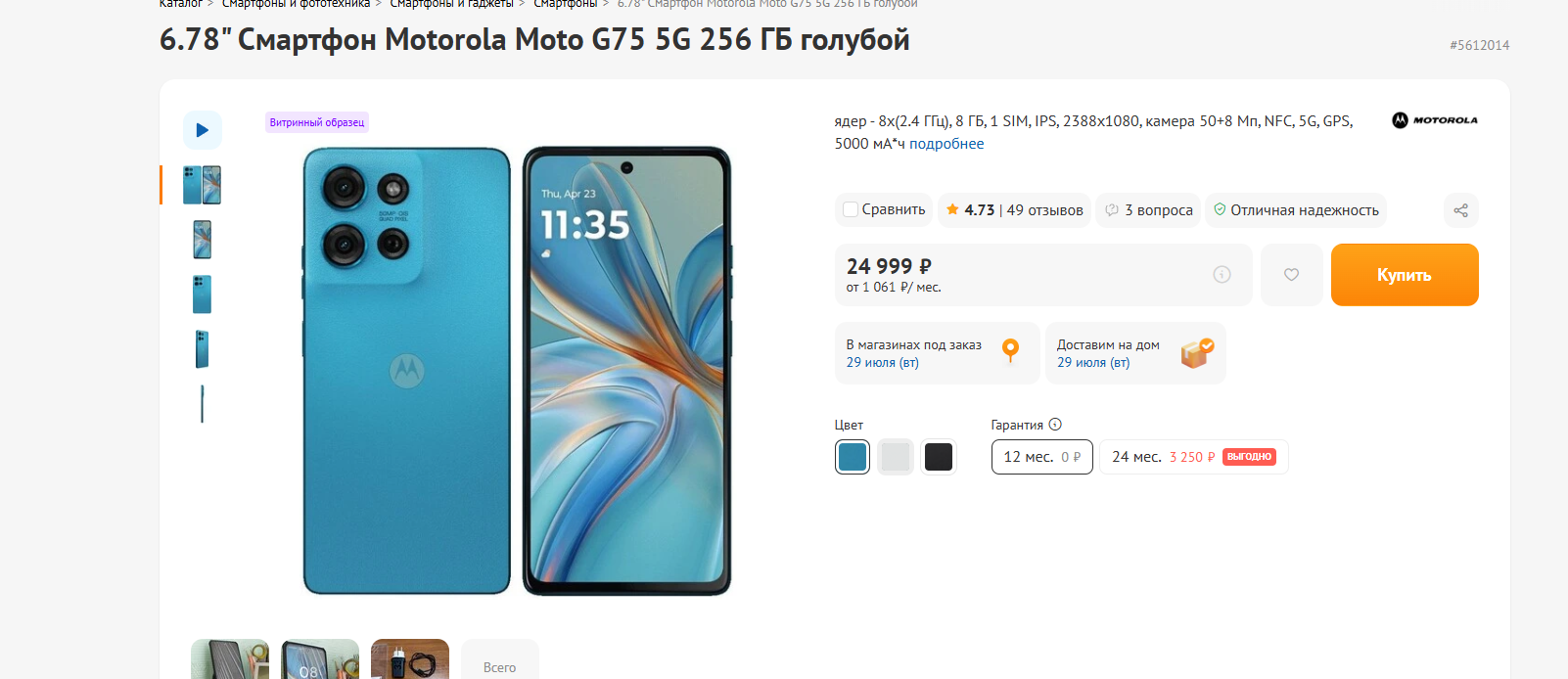
Task: Click the Купить buy button
Action: 1405,275
